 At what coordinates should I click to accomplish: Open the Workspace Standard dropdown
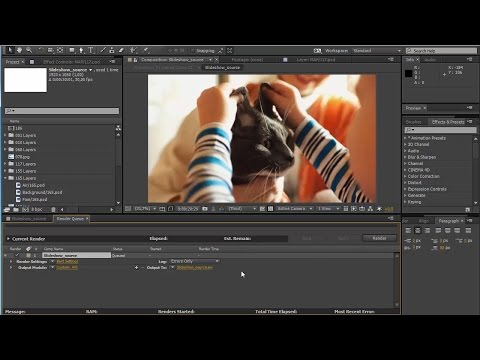pos(377,51)
